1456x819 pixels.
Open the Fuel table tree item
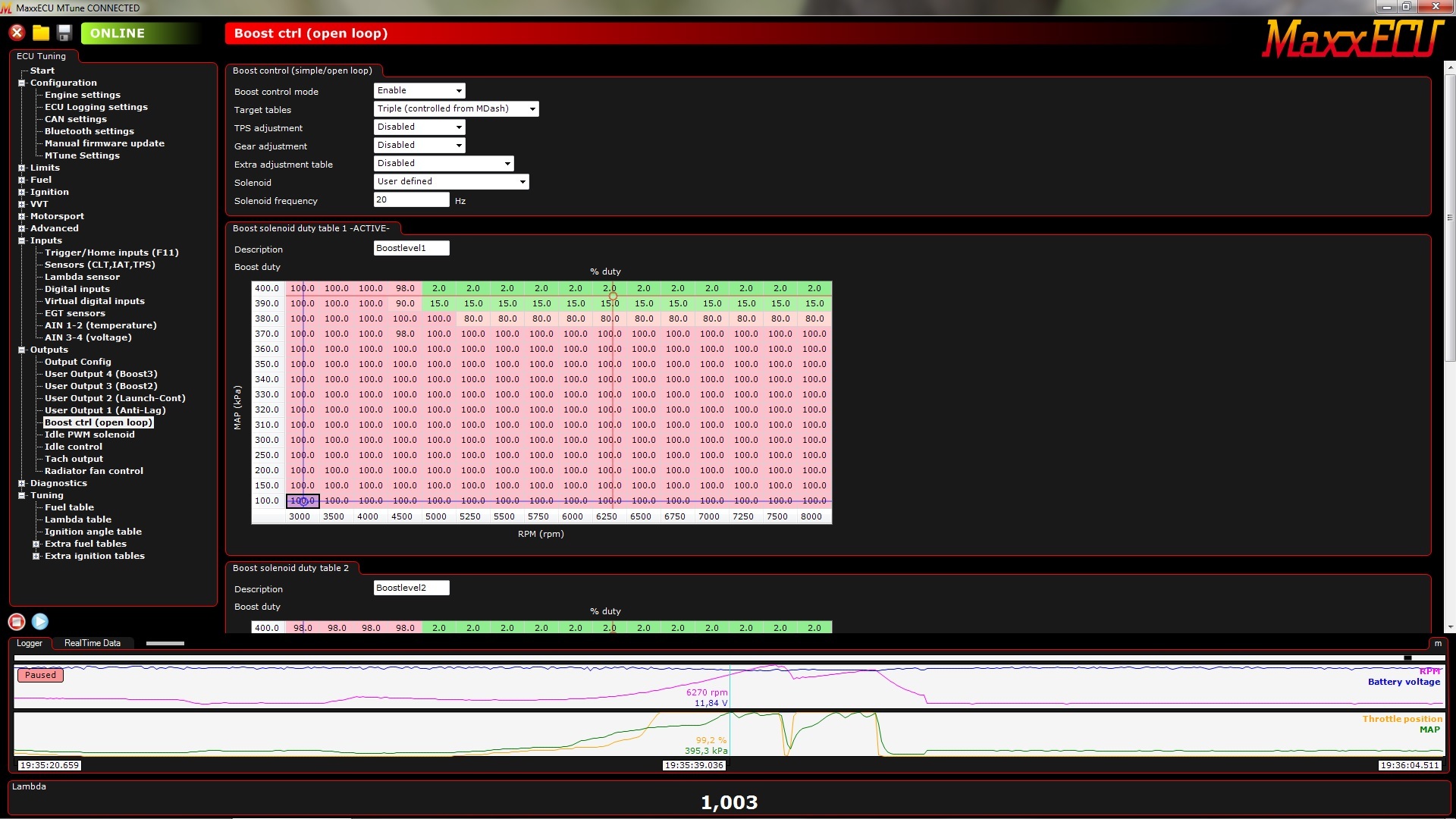(x=69, y=507)
